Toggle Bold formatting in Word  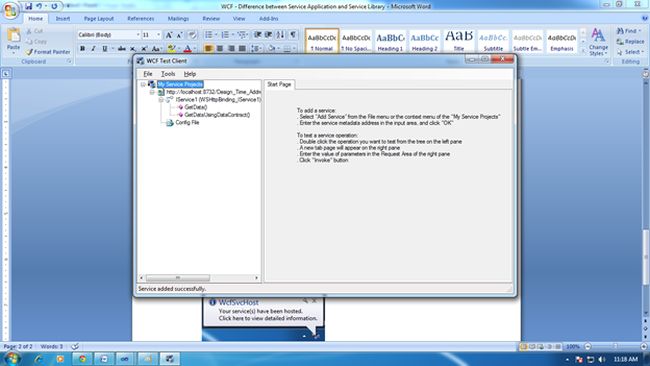[x=82, y=48]
